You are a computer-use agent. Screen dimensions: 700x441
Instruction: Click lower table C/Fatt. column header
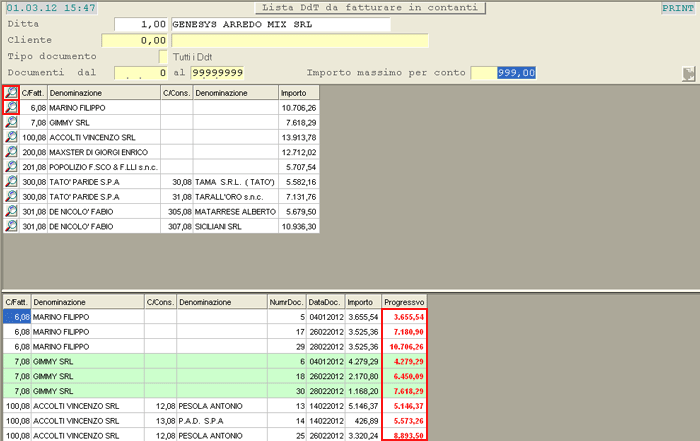click(17, 302)
